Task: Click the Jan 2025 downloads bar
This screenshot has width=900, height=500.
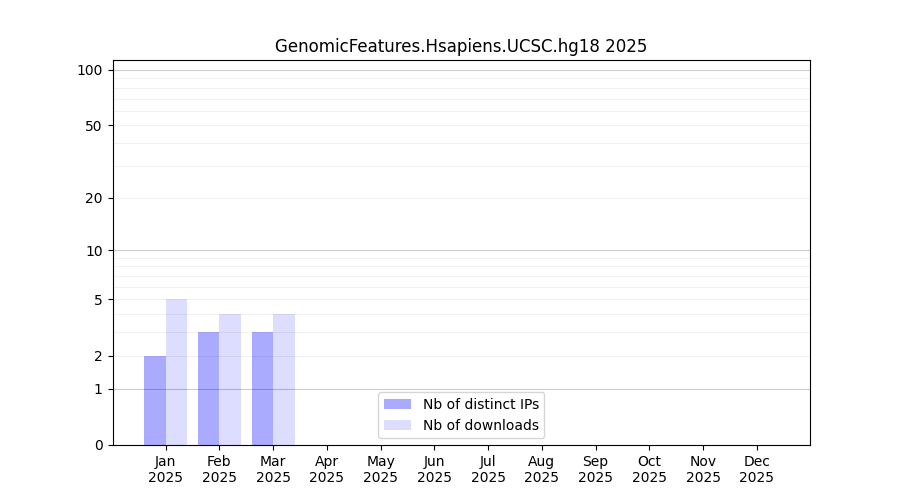Action: click(176, 372)
